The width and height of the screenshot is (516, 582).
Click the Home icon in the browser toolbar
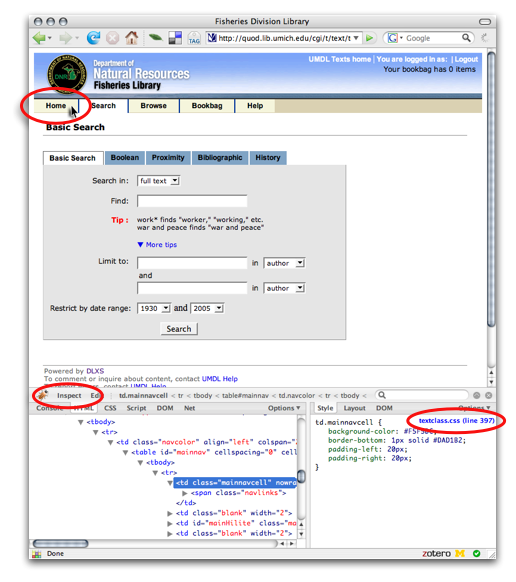[x=131, y=37]
